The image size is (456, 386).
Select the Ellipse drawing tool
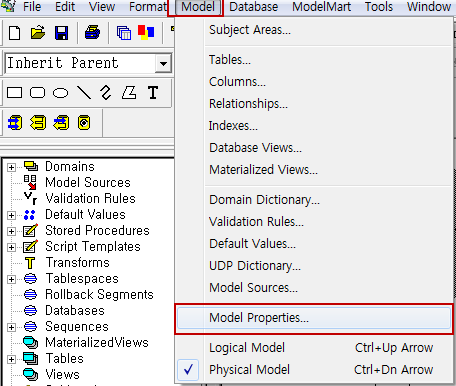click(x=60, y=93)
